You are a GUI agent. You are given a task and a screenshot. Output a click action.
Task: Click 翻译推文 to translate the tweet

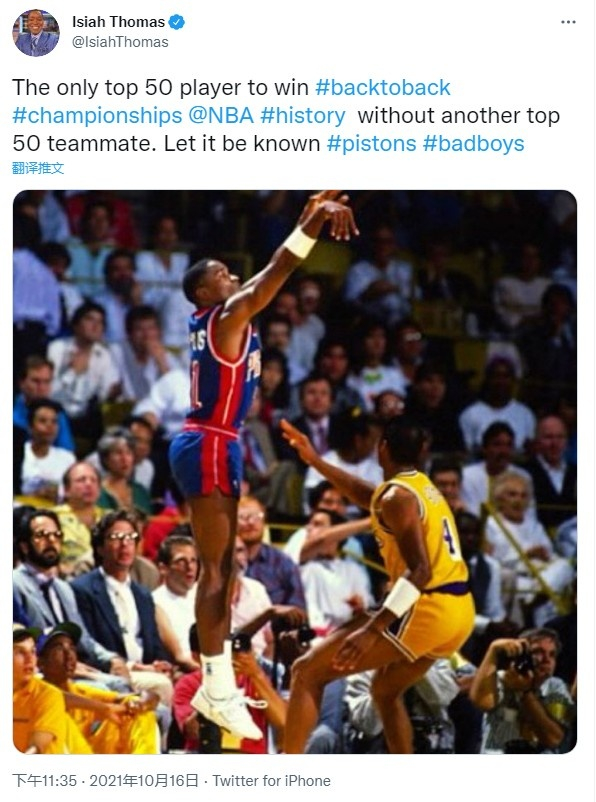tap(38, 168)
